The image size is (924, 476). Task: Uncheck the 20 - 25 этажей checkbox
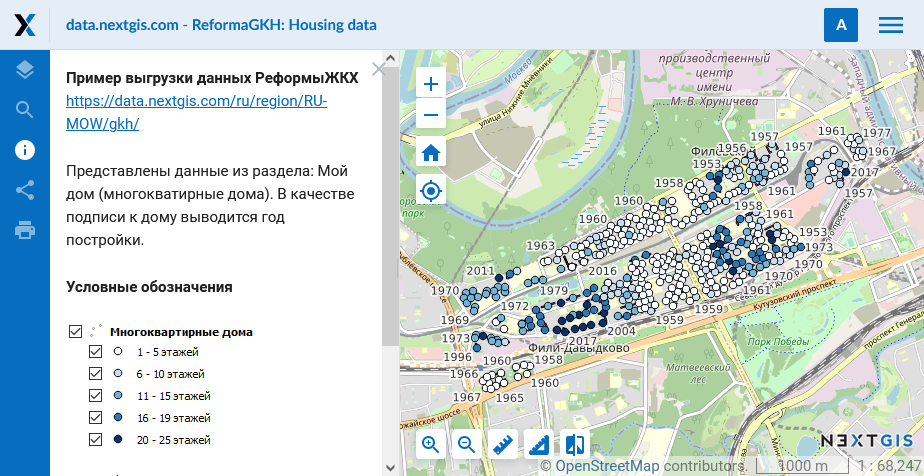coord(95,439)
